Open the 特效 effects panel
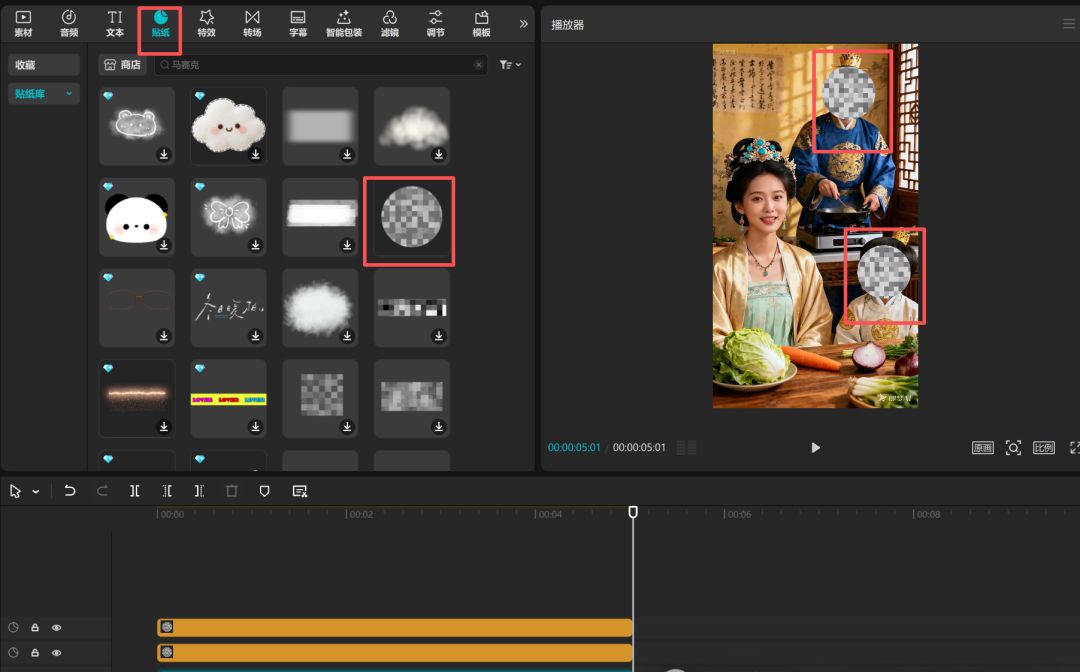Viewport: 1080px width, 672px height. tap(206, 24)
